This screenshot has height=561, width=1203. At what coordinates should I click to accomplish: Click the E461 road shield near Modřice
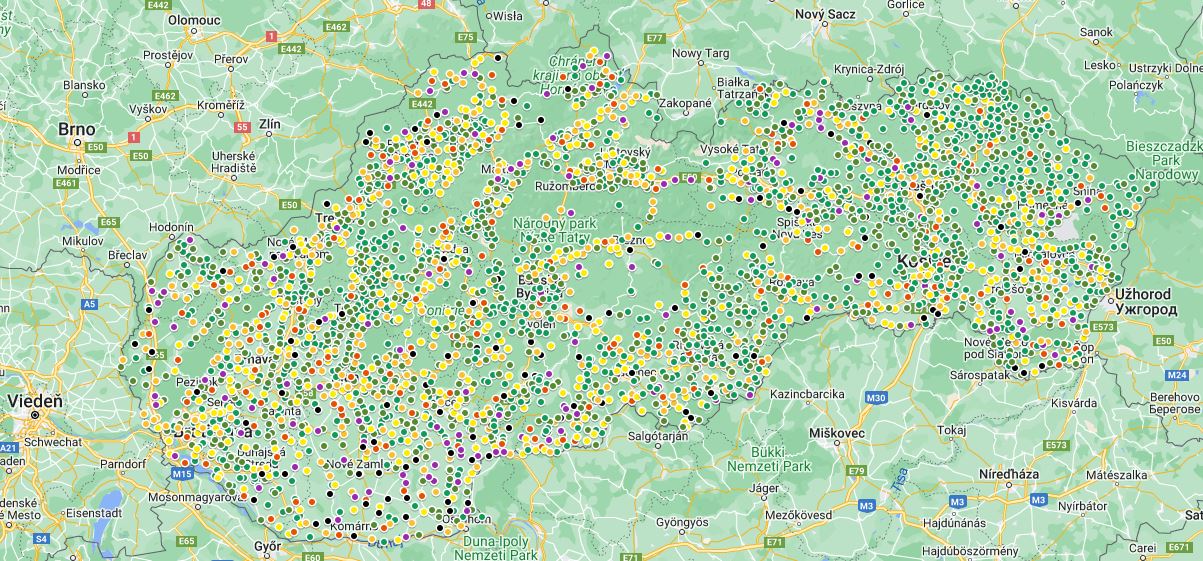[x=67, y=184]
